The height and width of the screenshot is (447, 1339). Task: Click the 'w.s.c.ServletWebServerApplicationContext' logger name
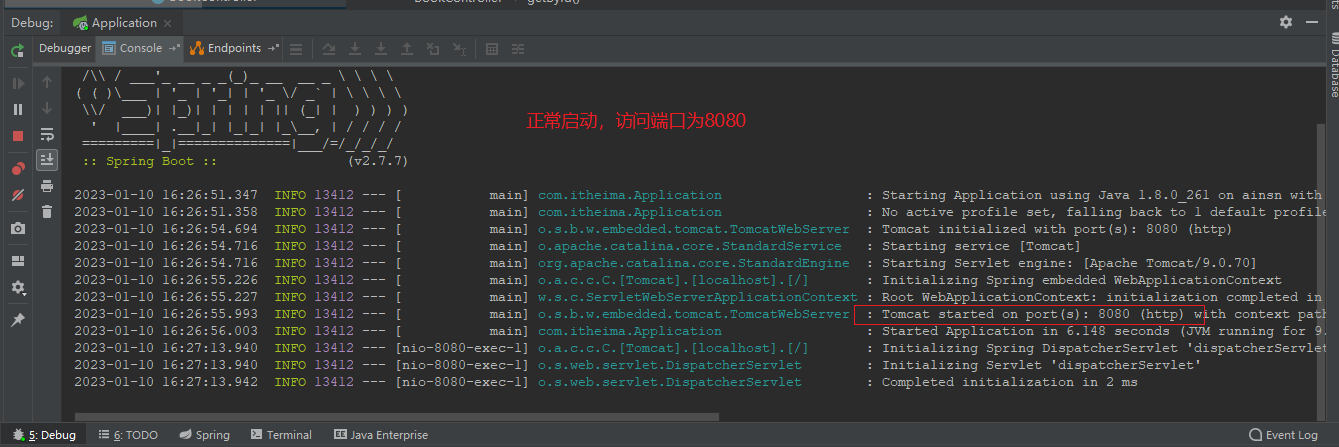tap(697, 297)
